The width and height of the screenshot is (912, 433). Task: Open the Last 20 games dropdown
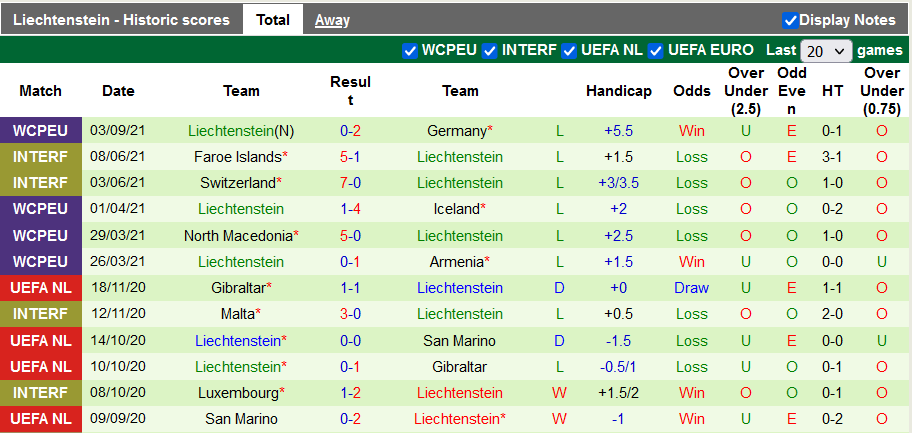click(826, 51)
